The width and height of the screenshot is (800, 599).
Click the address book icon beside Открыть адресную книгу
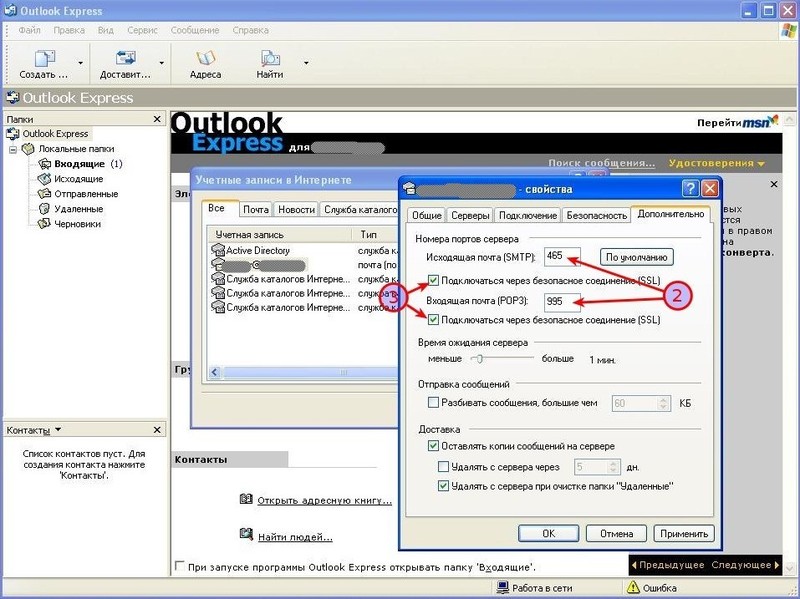click(246, 498)
